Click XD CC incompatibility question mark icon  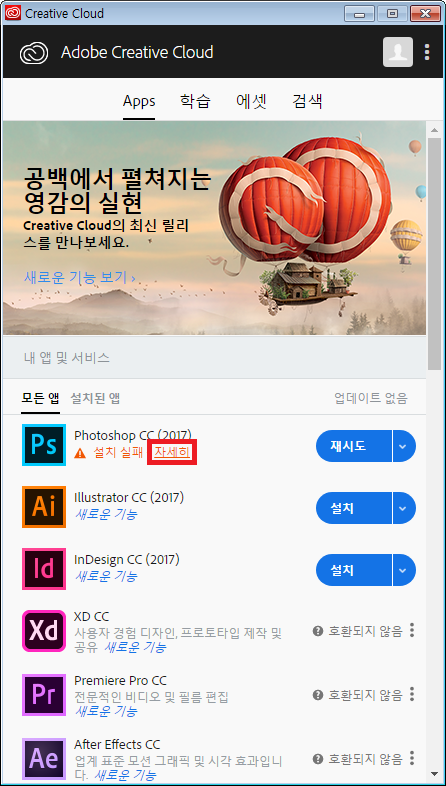tap(317, 631)
